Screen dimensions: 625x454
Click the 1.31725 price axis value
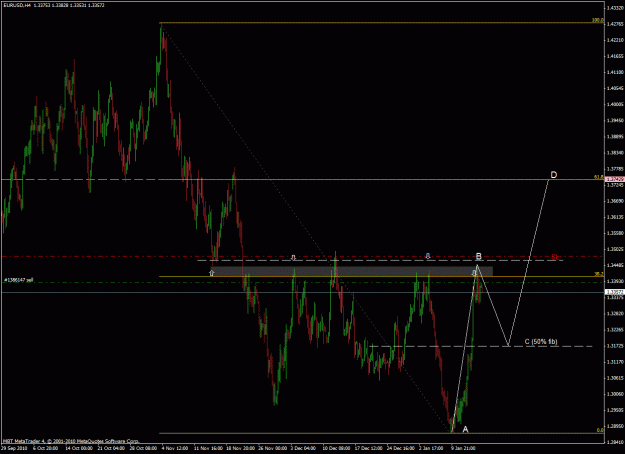pyautogui.click(x=615, y=346)
